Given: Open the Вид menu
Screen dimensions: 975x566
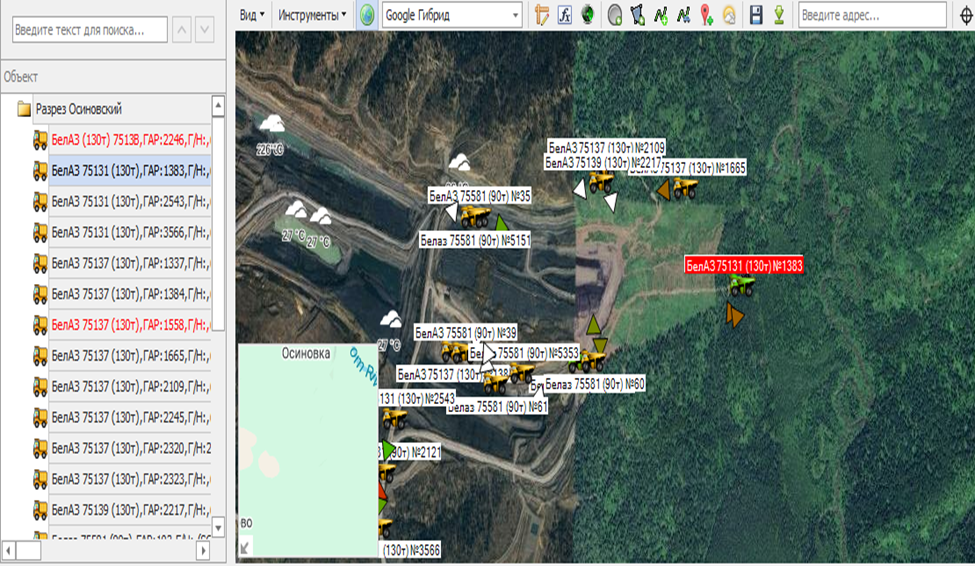Looking at the screenshot, I should coord(254,15).
